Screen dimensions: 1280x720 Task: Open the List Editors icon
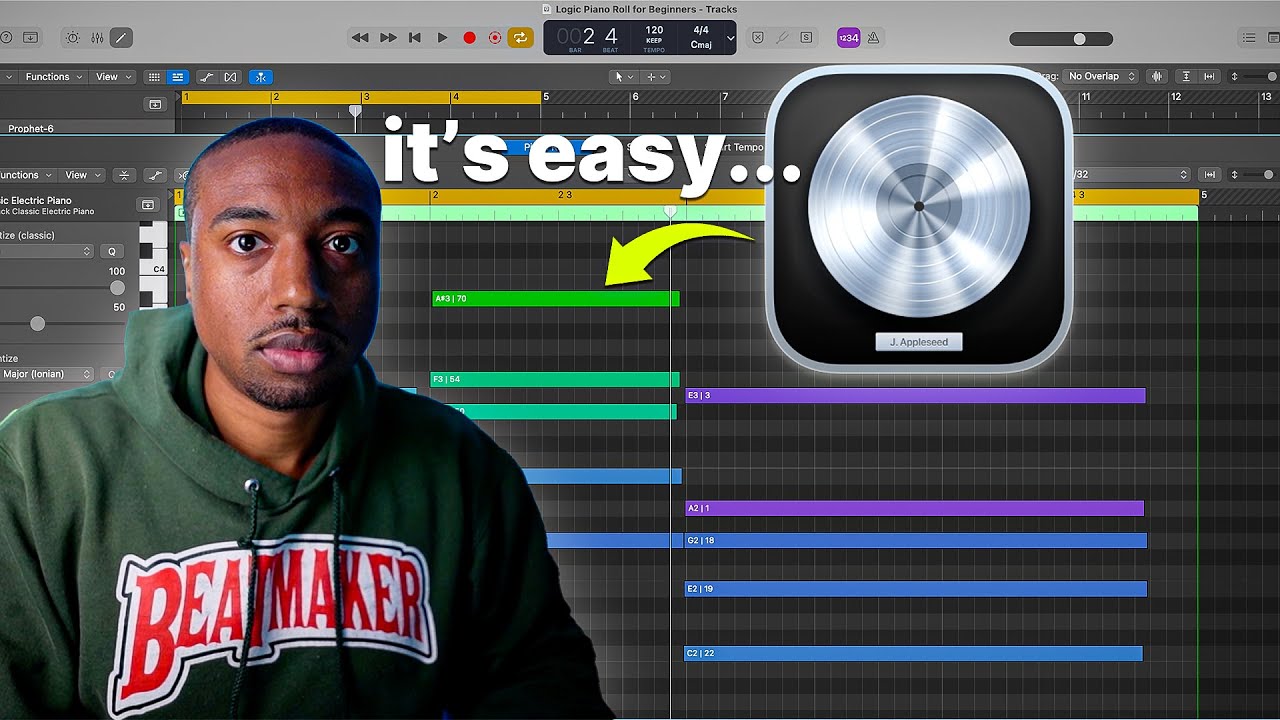(x=1248, y=38)
